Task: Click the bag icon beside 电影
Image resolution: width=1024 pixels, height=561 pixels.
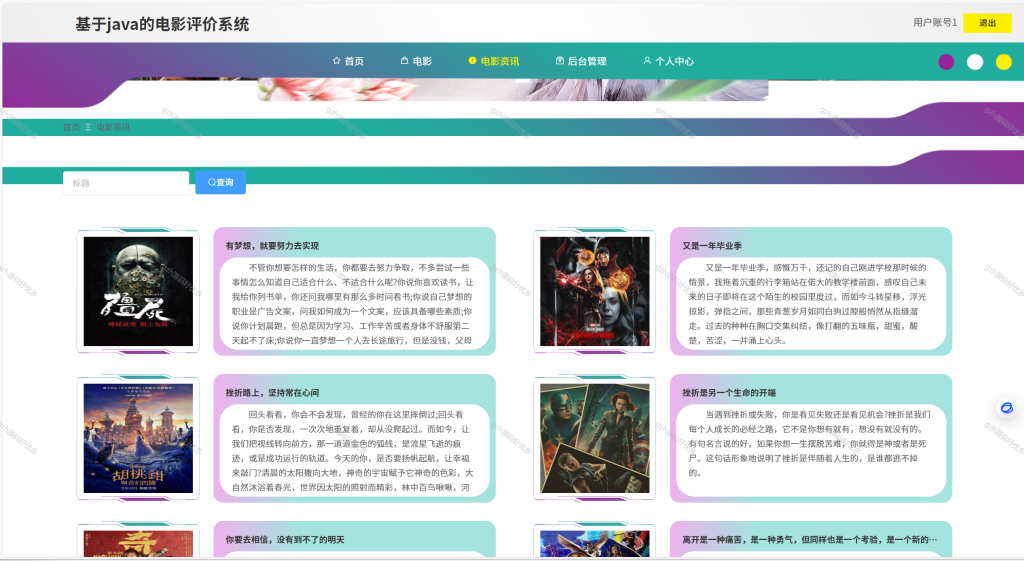Action: point(404,61)
